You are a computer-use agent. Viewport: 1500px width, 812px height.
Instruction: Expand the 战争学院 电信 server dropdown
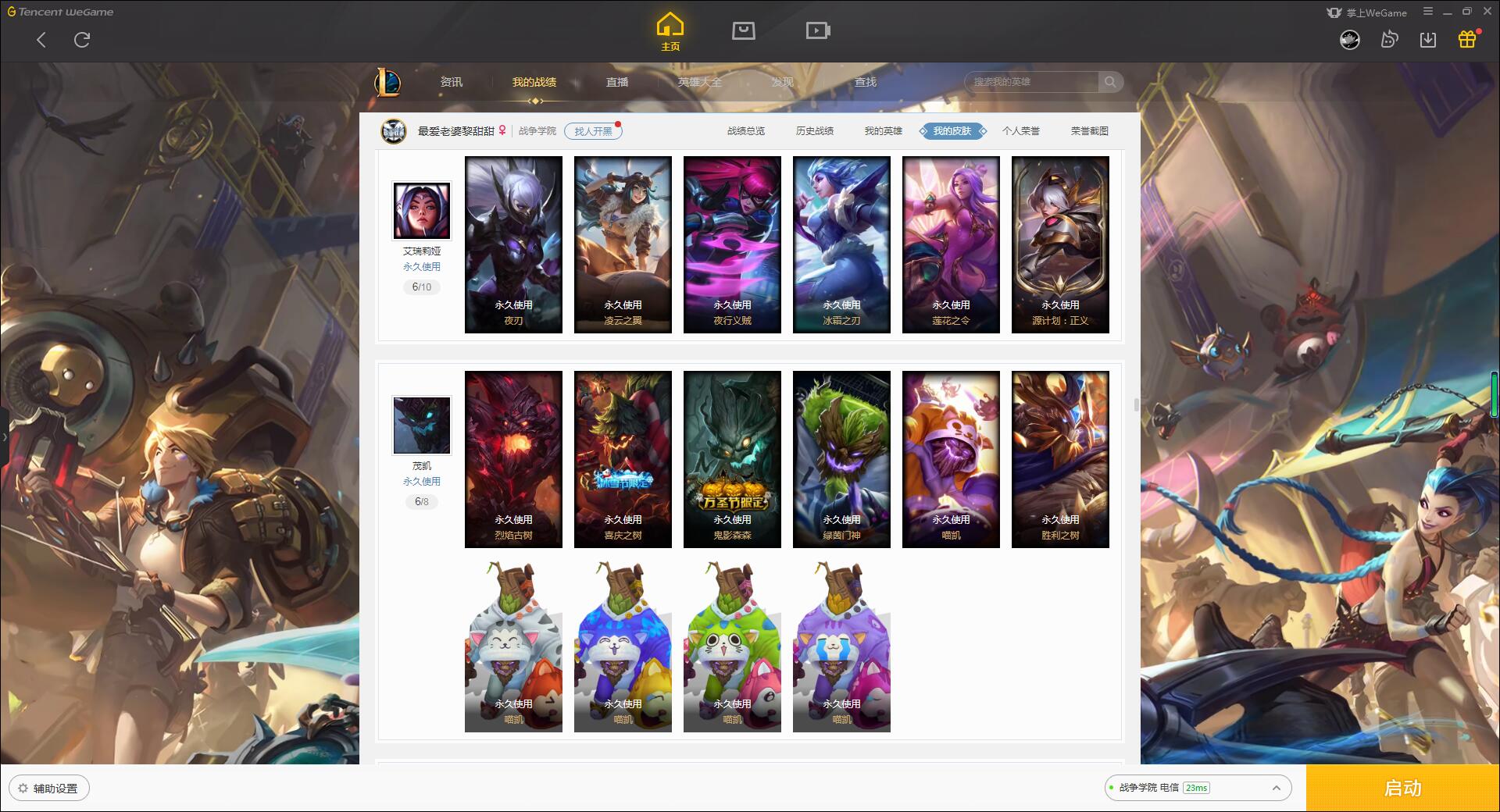[1198, 788]
